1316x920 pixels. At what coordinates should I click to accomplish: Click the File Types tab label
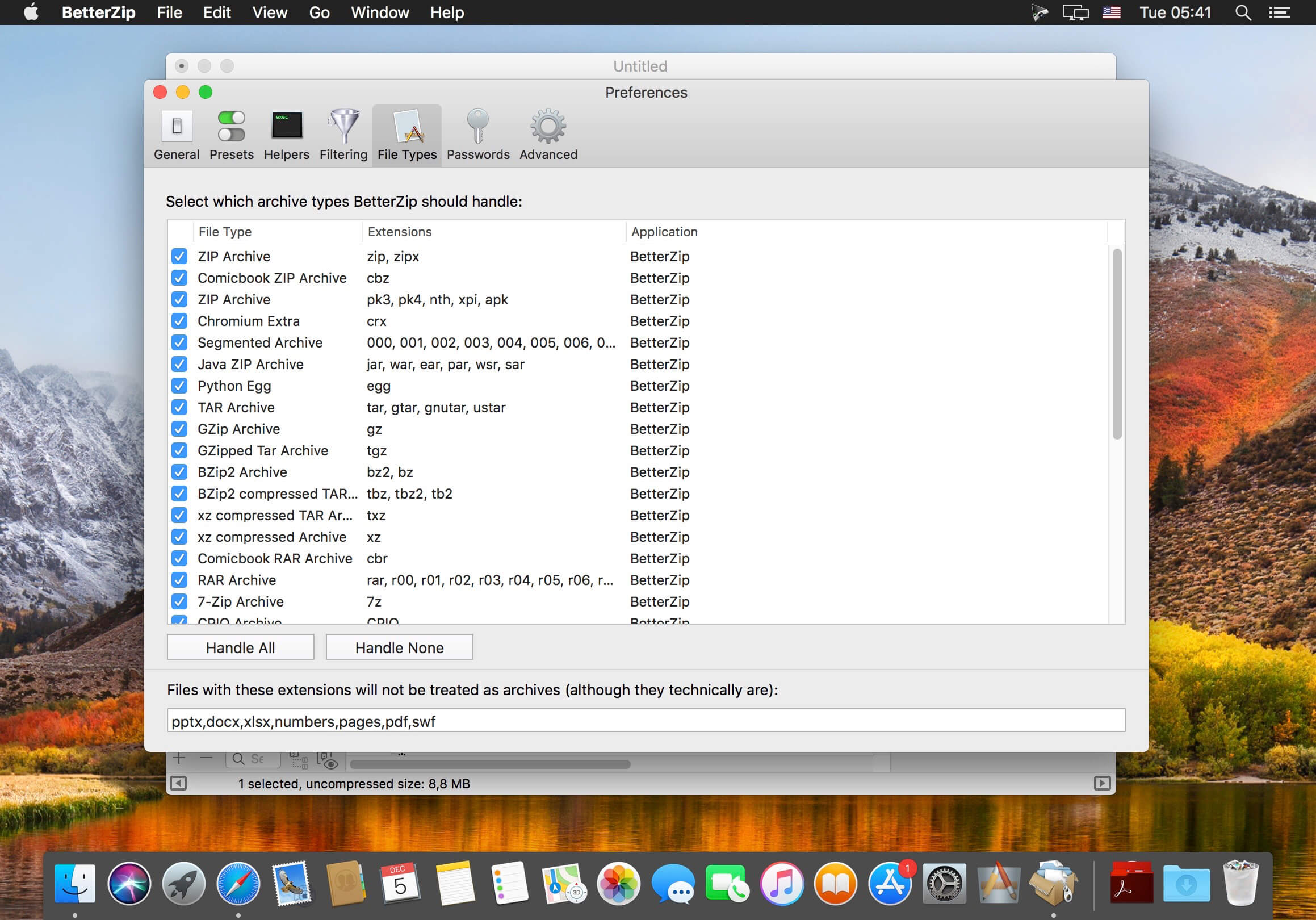coord(407,154)
